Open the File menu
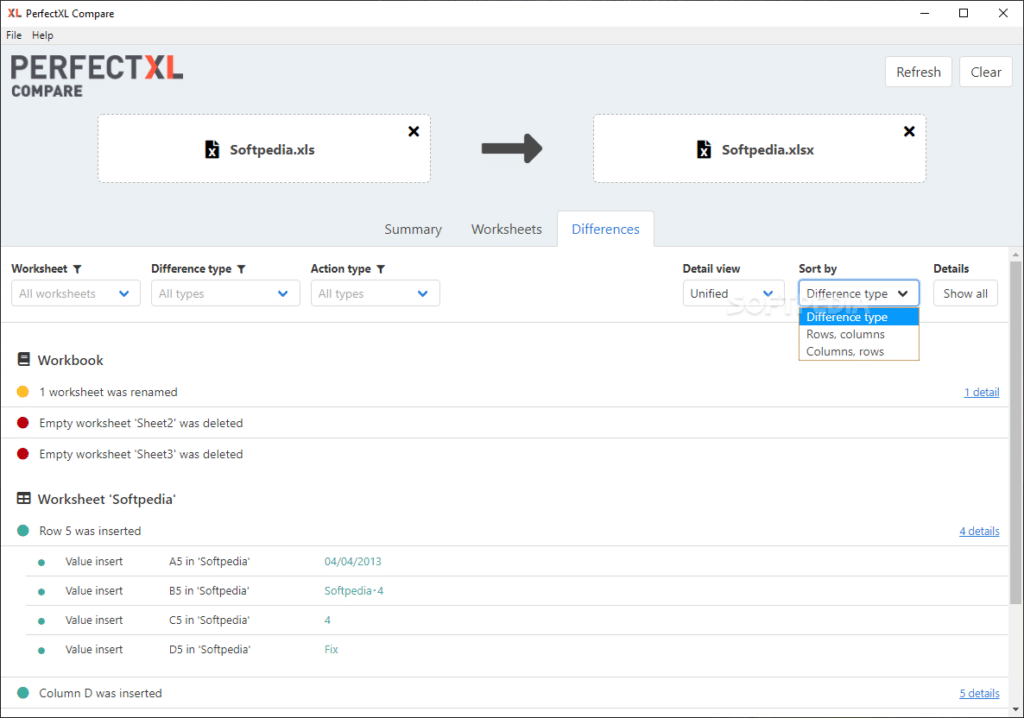Screen dimensions: 1024x718 tap(14, 35)
